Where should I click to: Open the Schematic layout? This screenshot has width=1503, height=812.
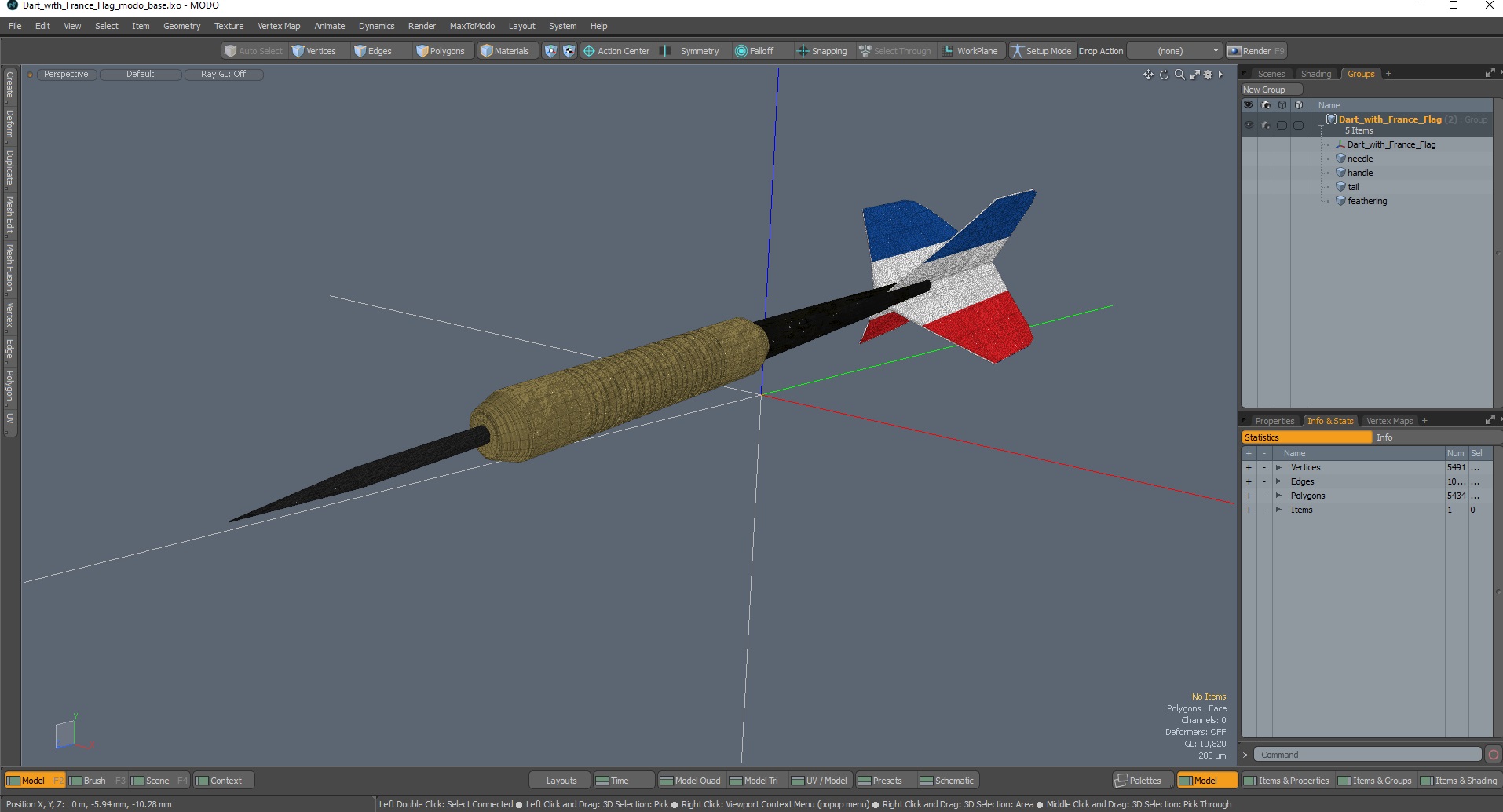coord(947,781)
